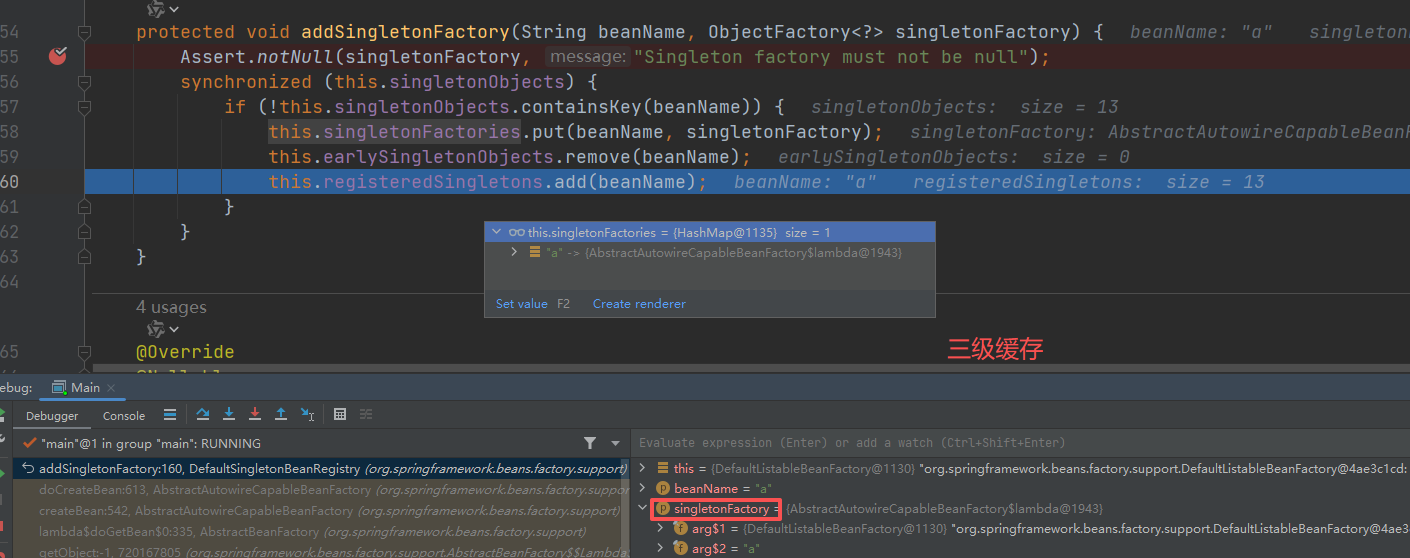Toggle the breakpoint on line 55
The width and height of the screenshot is (1410, 558).
click(57, 56)
